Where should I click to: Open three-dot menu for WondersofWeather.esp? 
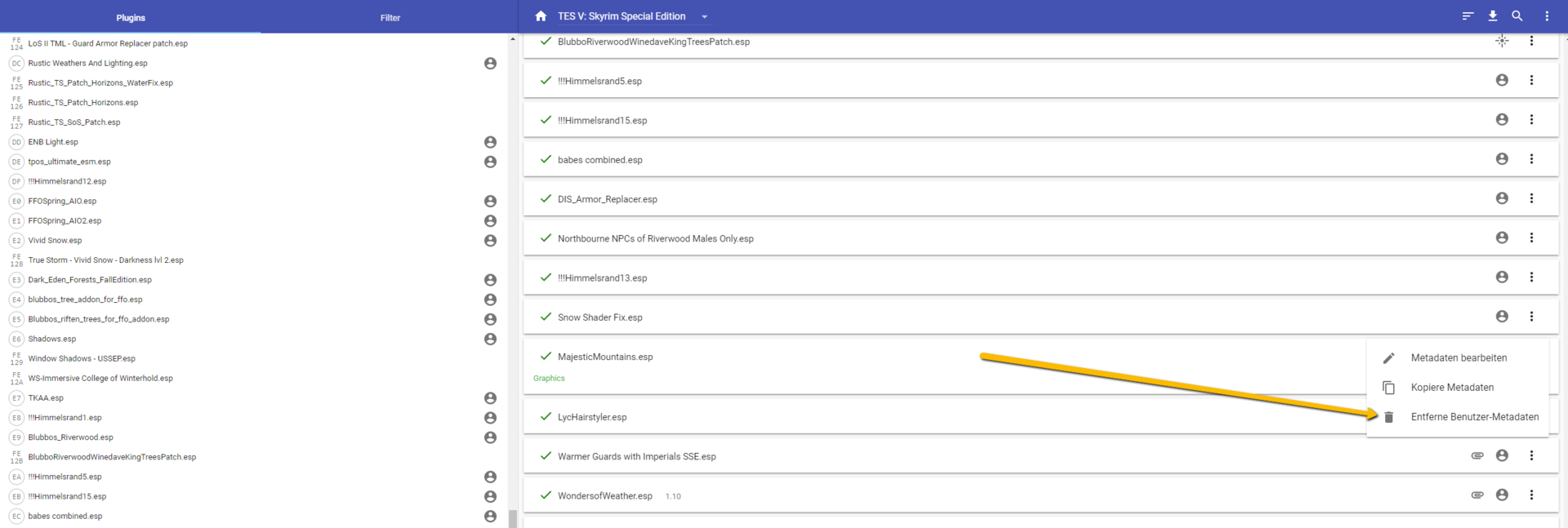(x=1531, y=495)
